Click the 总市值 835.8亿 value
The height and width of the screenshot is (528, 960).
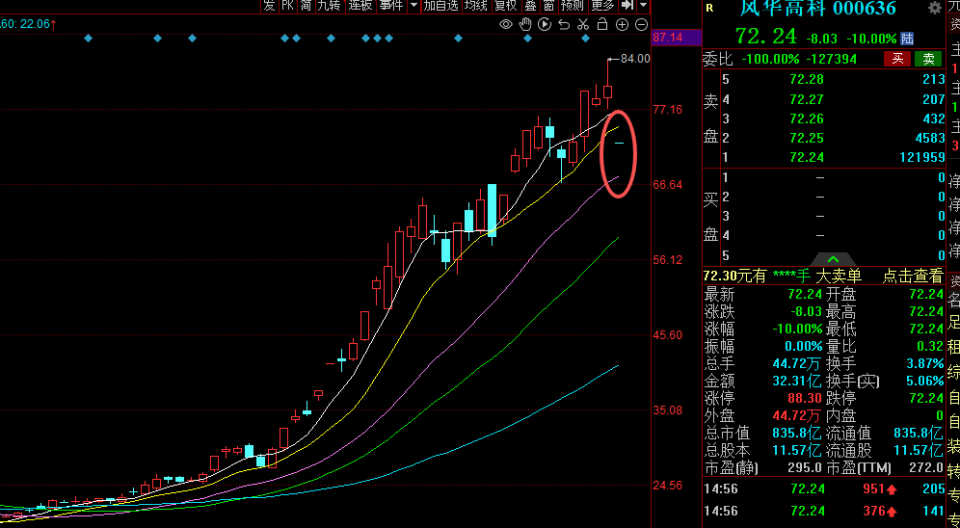click(x=797, y=434)
